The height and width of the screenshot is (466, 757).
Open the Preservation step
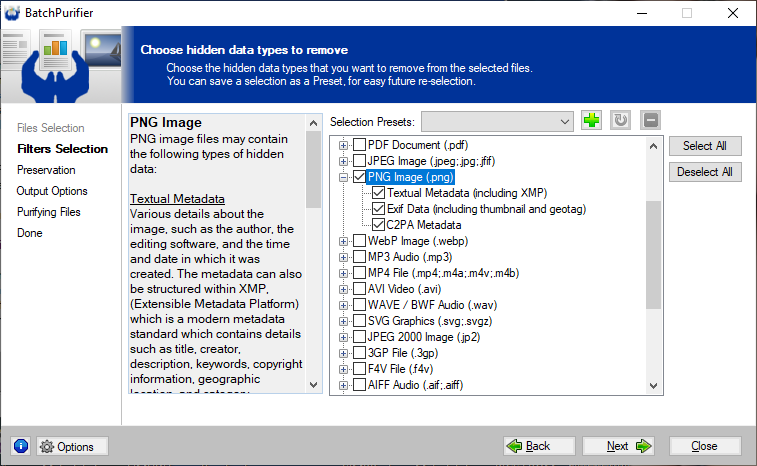point(46,170)
